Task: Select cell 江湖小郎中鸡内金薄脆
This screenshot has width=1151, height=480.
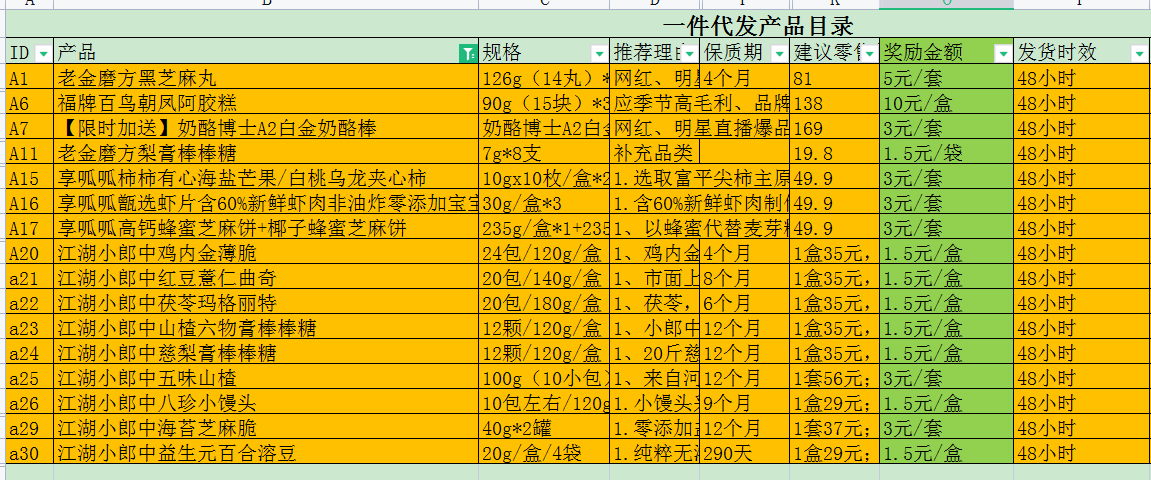Action: 266,253
